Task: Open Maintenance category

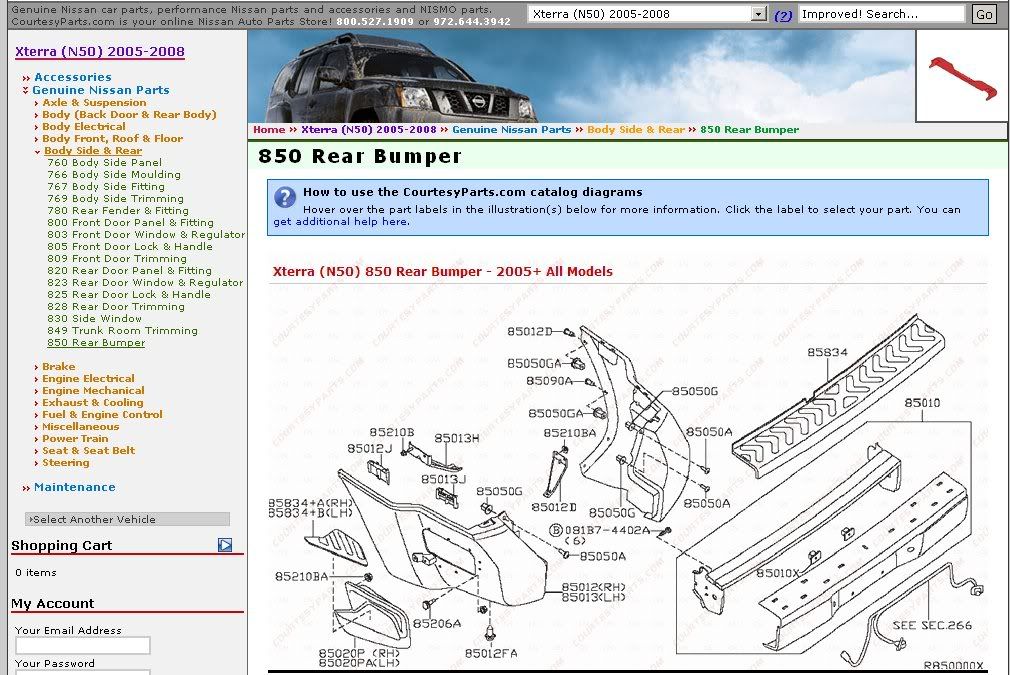Action: (x=75, y=487)
